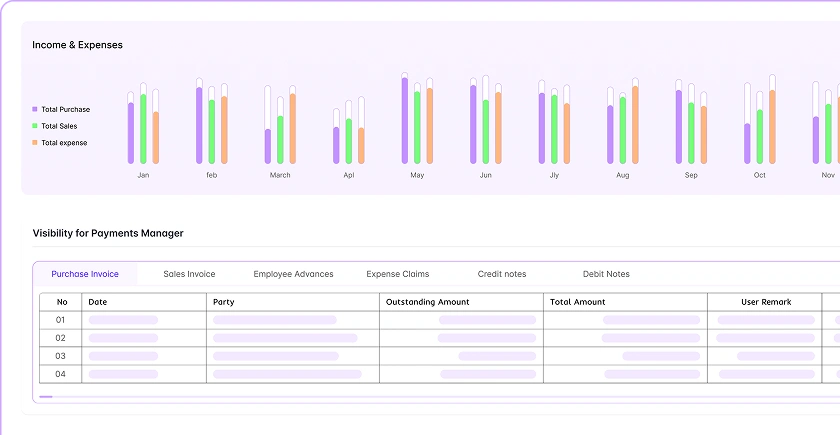The width and height of the screenshot is (840, 435).
Task: Switch to the Sales Invoice tab
Action: click(189, 274)
